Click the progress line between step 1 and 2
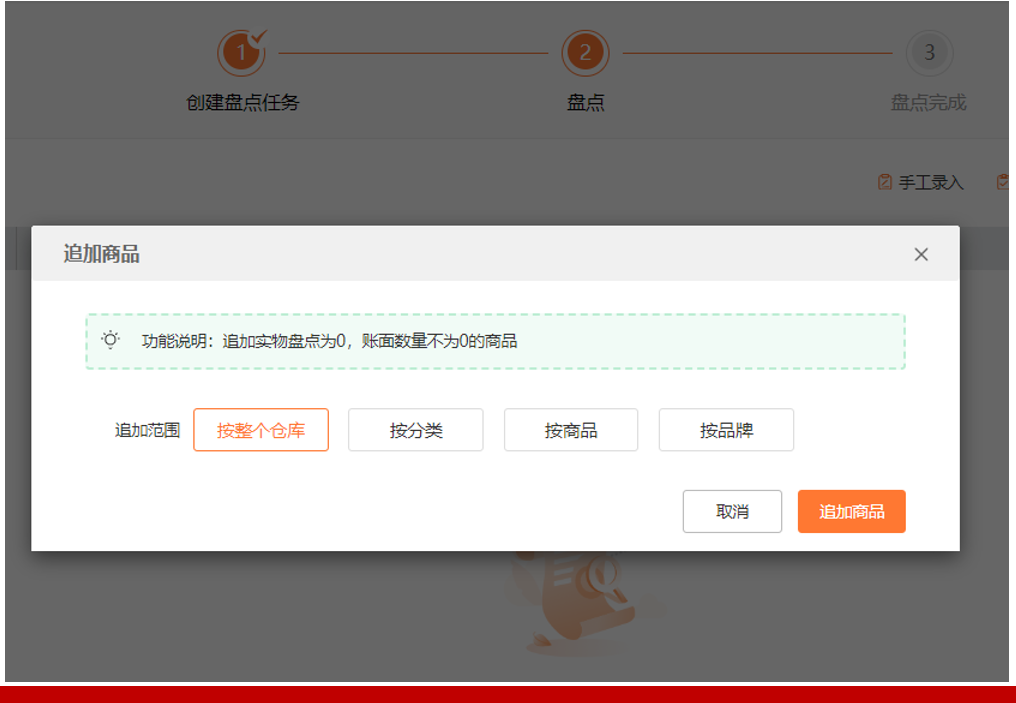 click(415, 52)
